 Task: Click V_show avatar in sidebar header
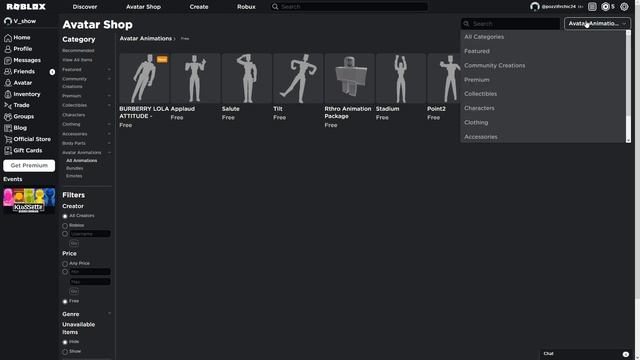coord(8,21)
